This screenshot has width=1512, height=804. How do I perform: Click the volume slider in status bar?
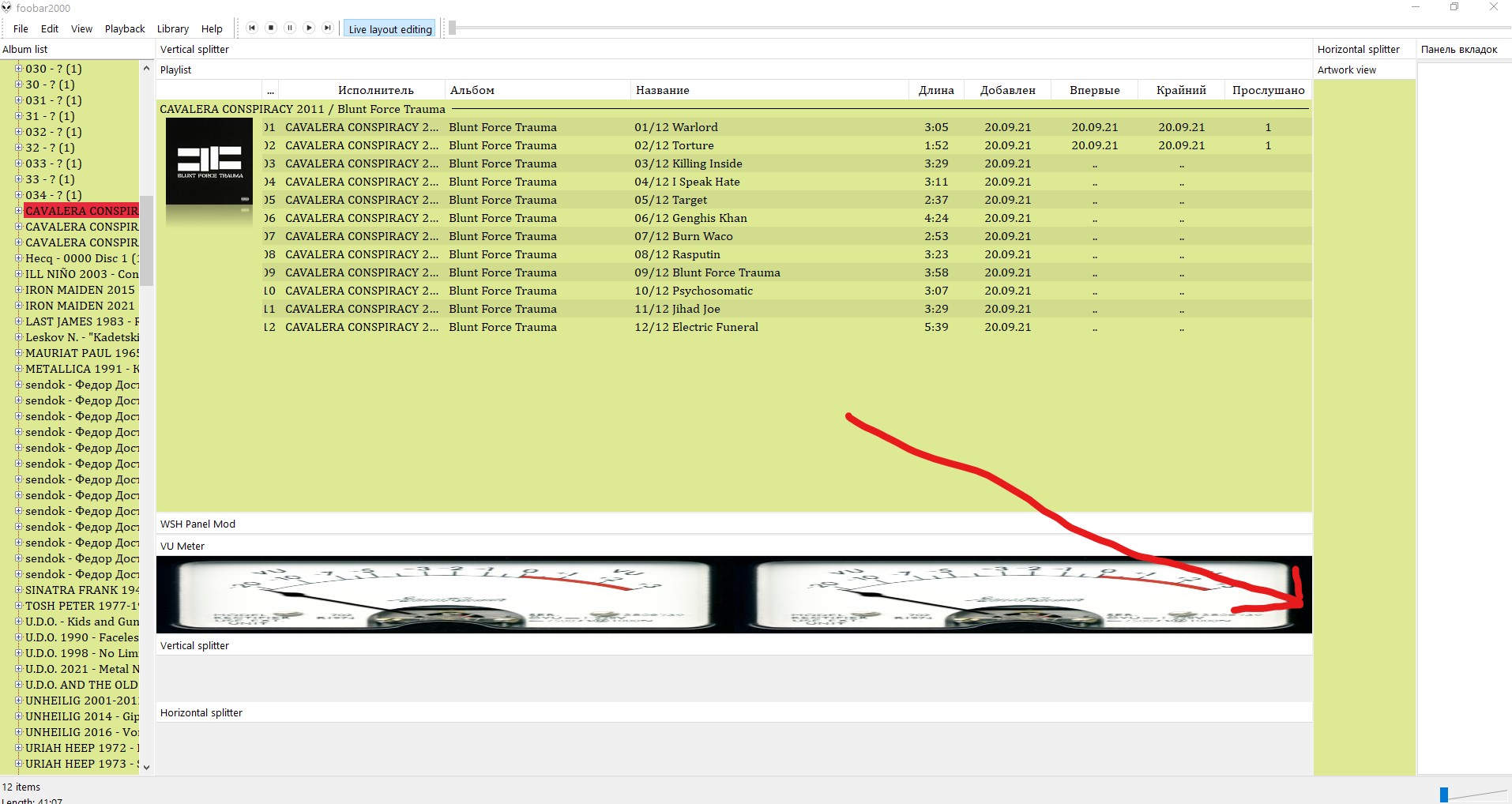click(x=1472, y=795)
